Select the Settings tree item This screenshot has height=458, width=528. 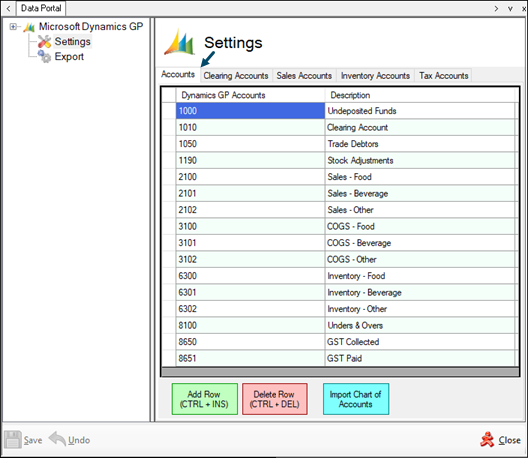pos(72,41)
